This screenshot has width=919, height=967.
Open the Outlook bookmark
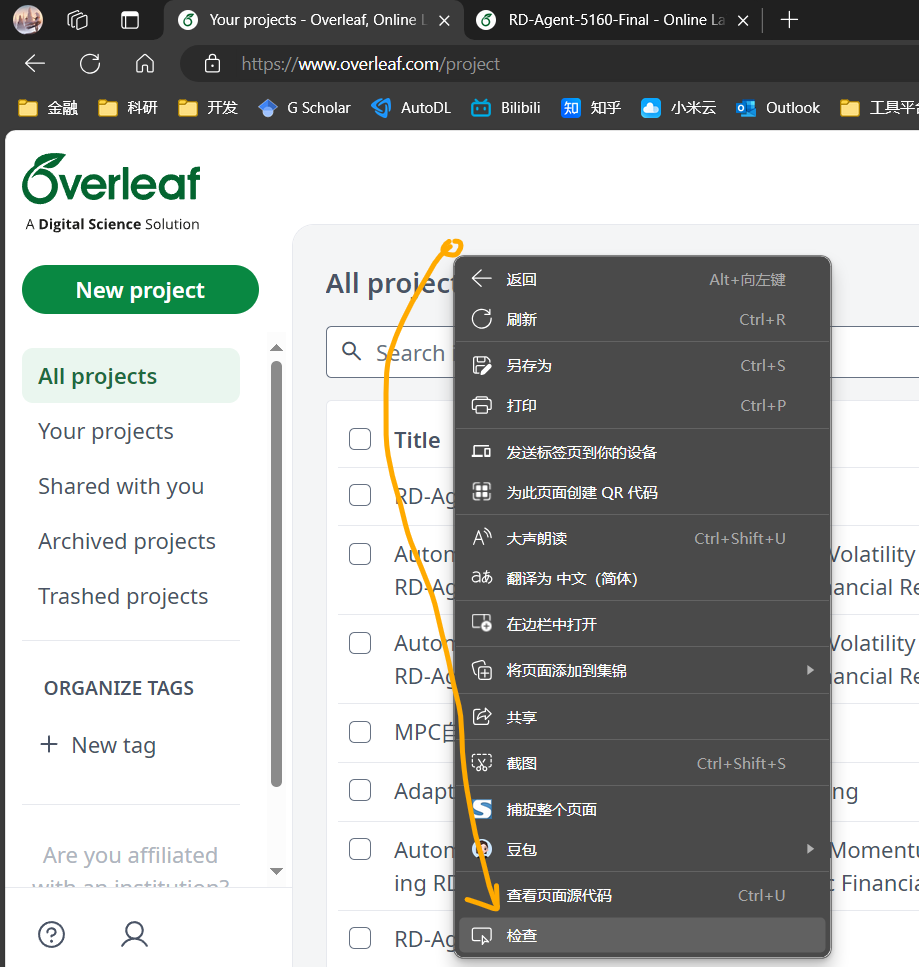(778, 108)
